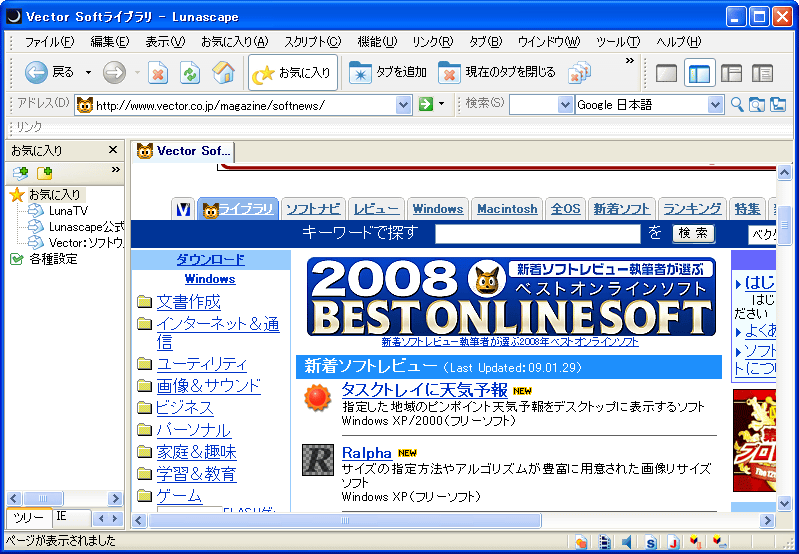Screen dimensions: 799x554
Task: Click the close multiple tabs icon
Action: pyautogui.click(x=579, y=73)
